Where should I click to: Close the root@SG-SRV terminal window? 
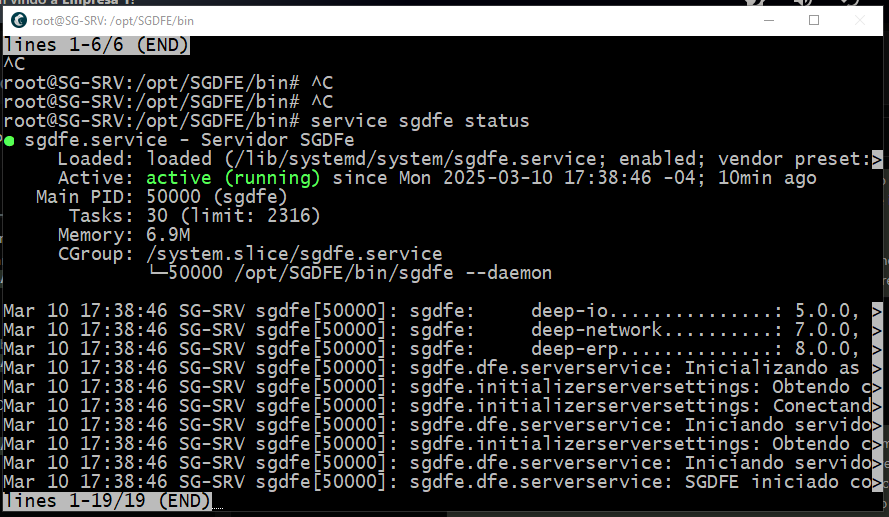(x=860, y=20)
